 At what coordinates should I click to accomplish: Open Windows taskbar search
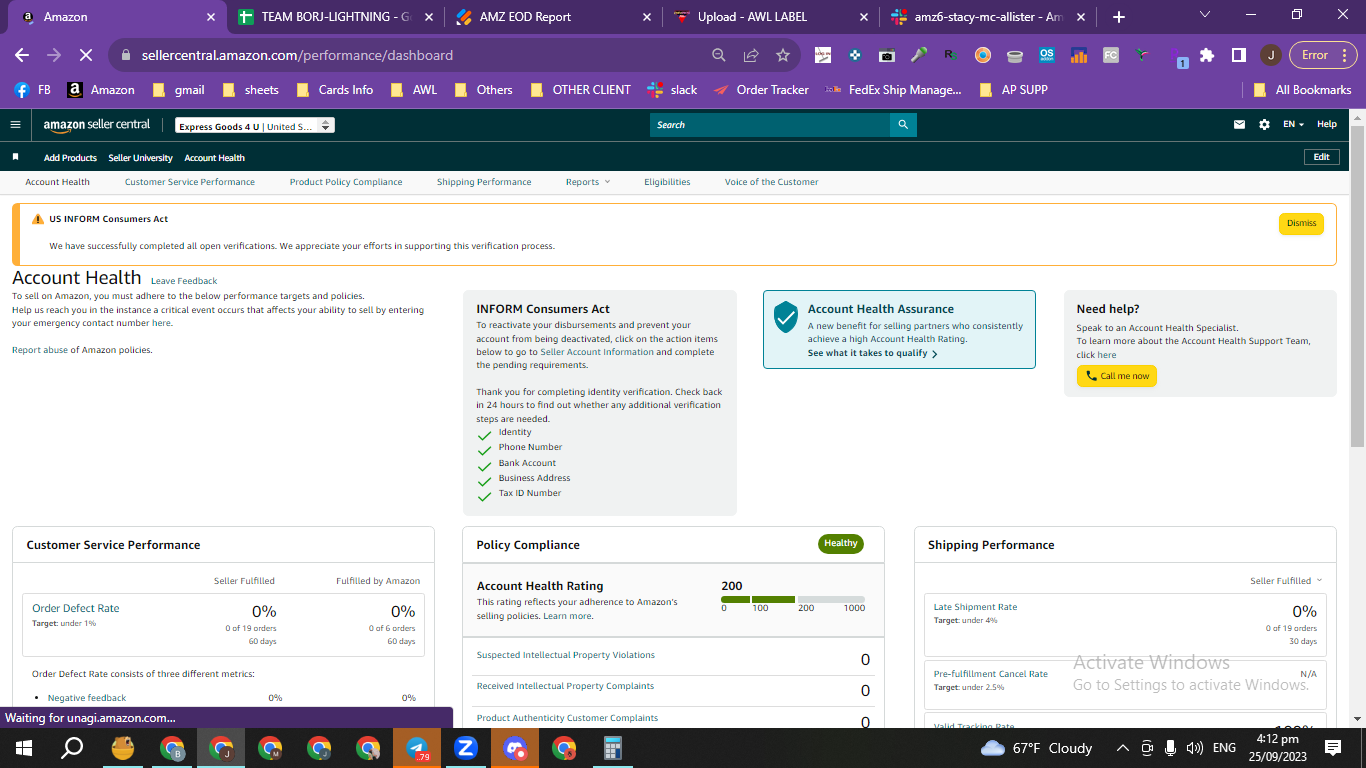click(72, 747)
